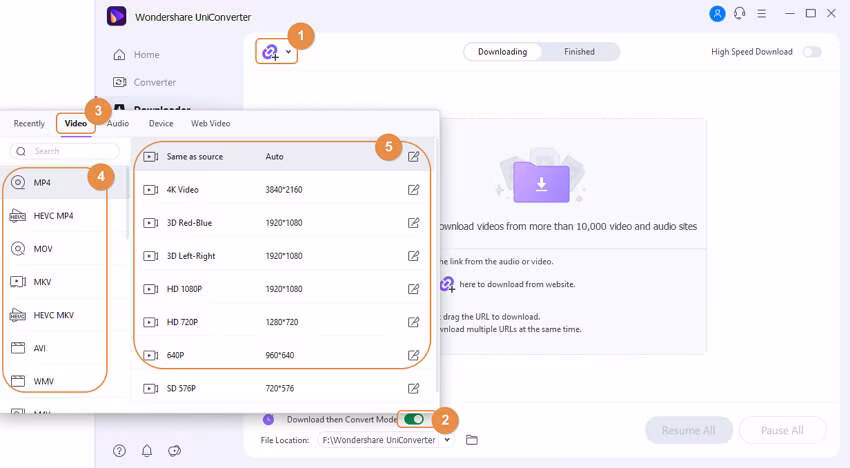Select the Device format tab
This screenshot has width=850, height=468.
(161, 124)
